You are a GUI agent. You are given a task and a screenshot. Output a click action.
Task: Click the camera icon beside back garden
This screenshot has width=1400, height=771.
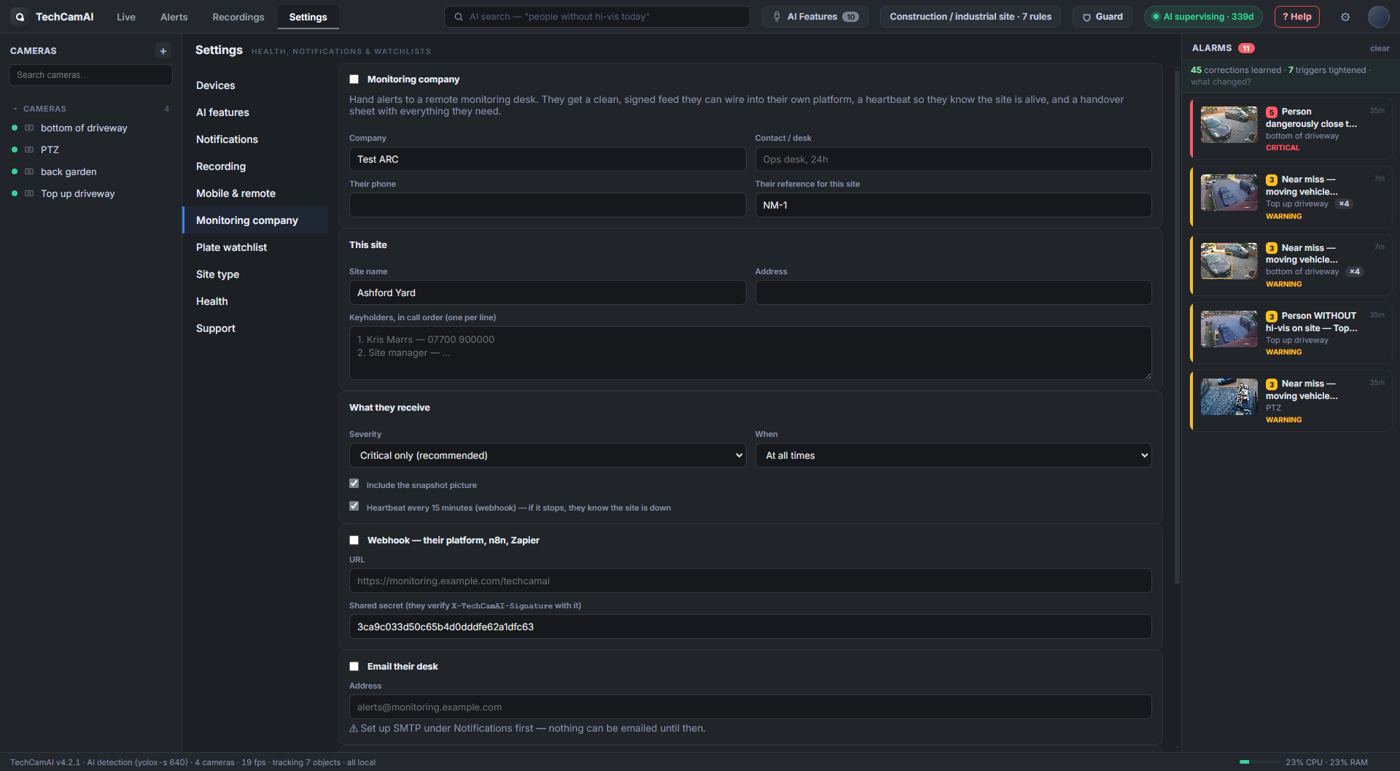coord(29,172)
